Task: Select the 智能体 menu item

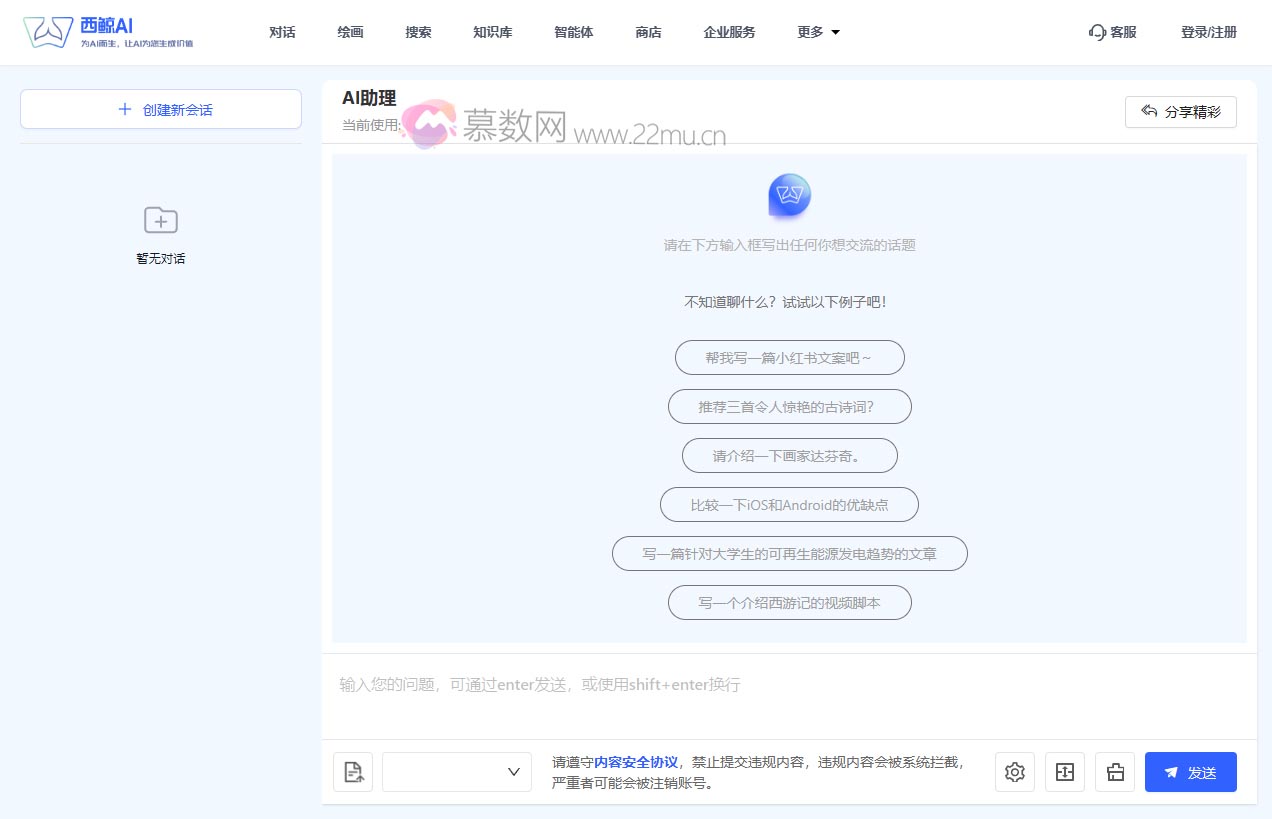Action: pos(573,31)
